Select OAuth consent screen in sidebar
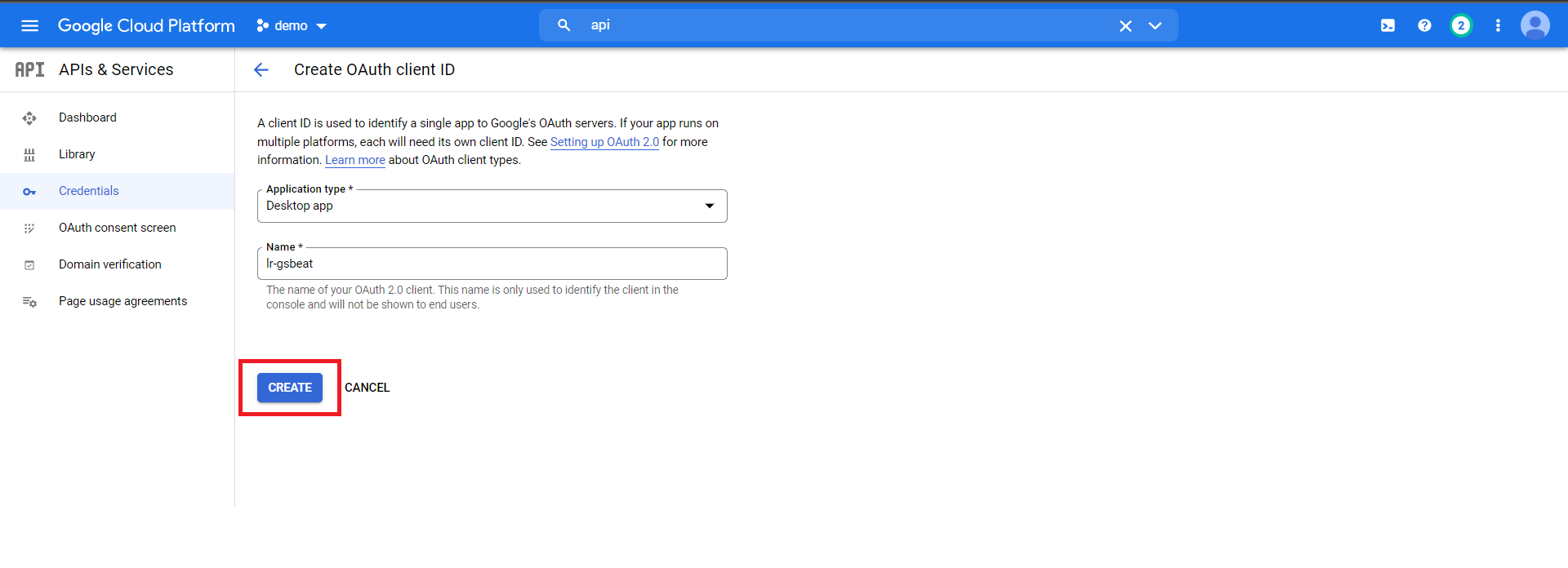The width and height of the screenshot is (1568, 568). 117,228
